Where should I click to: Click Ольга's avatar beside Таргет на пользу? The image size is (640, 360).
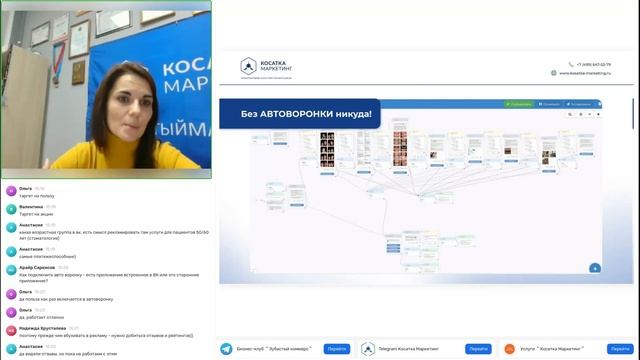pos(11,191)
